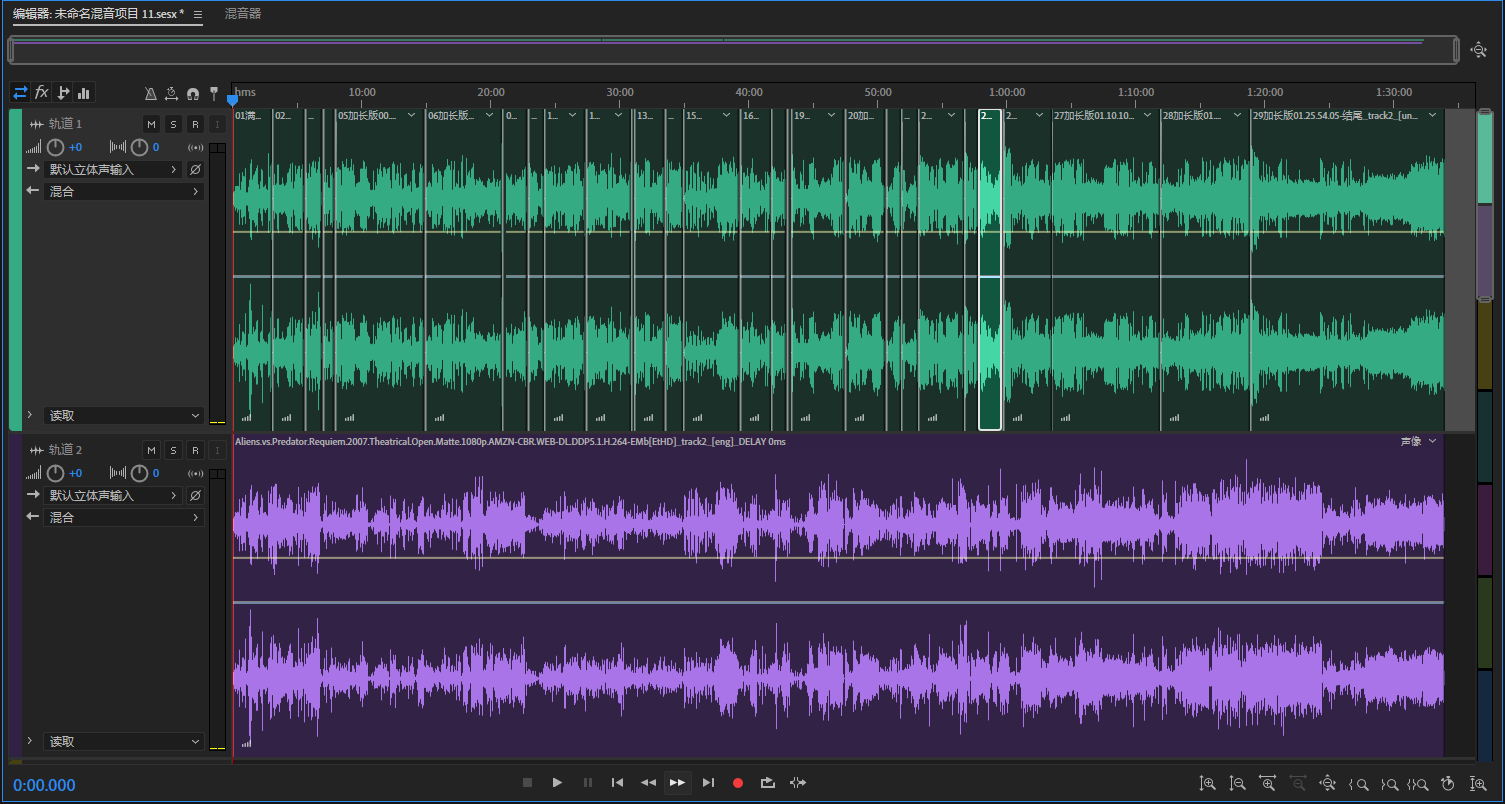Mute 轨道 1 with M button
The height and width of the screenshot is (804, 1505).
151,124
